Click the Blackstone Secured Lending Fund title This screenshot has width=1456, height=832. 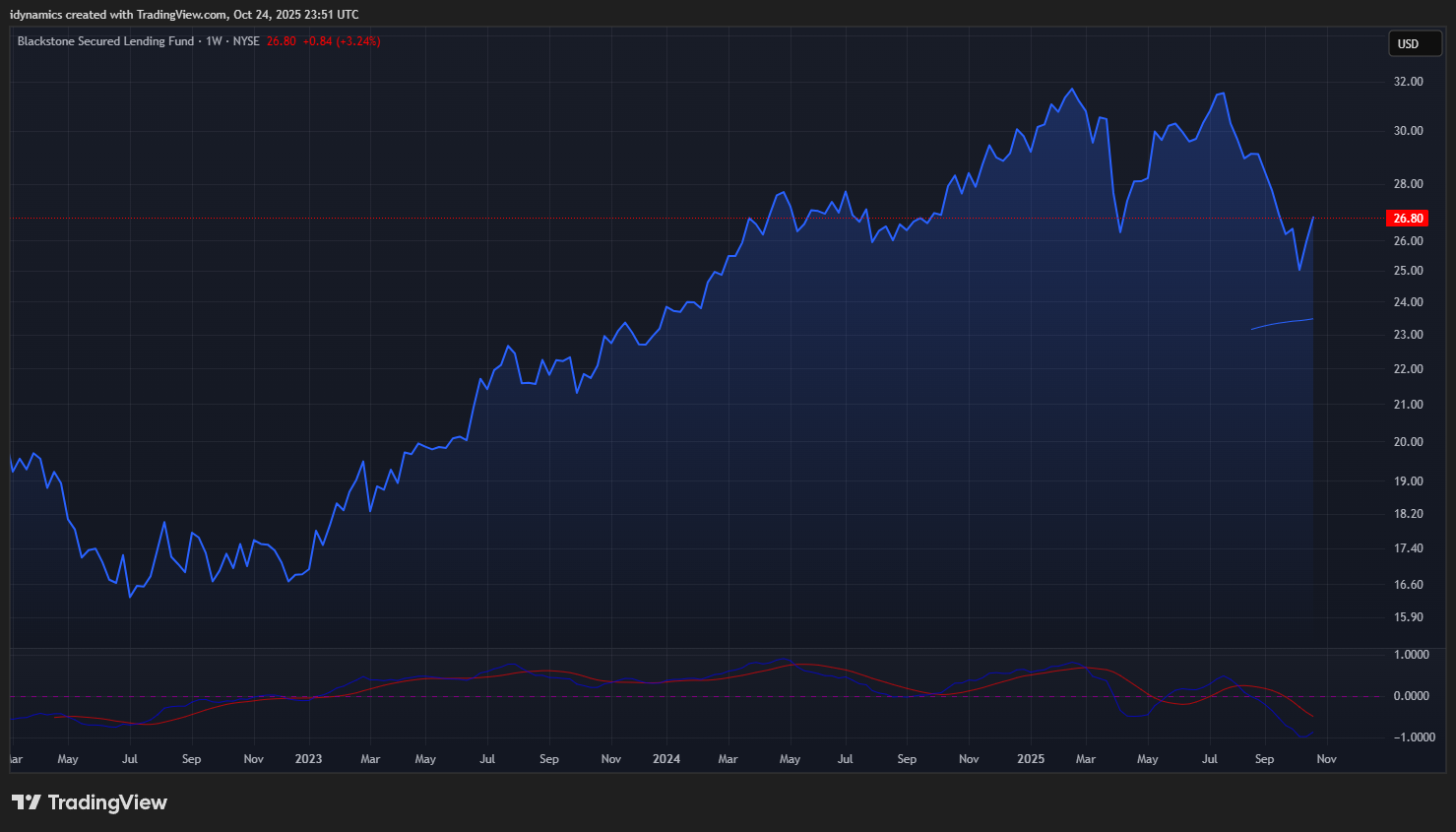click(105, 41)
